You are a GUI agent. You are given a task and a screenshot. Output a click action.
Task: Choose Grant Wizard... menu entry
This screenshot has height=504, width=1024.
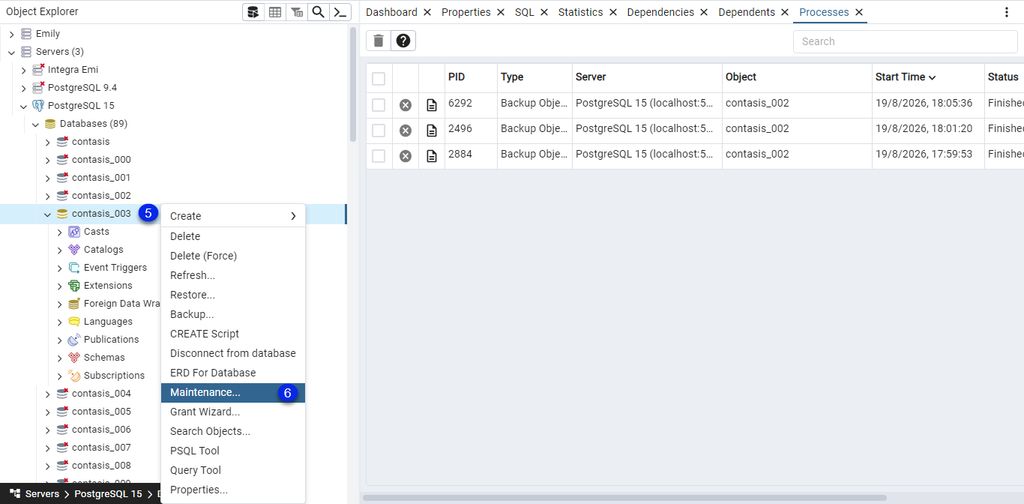233,412
